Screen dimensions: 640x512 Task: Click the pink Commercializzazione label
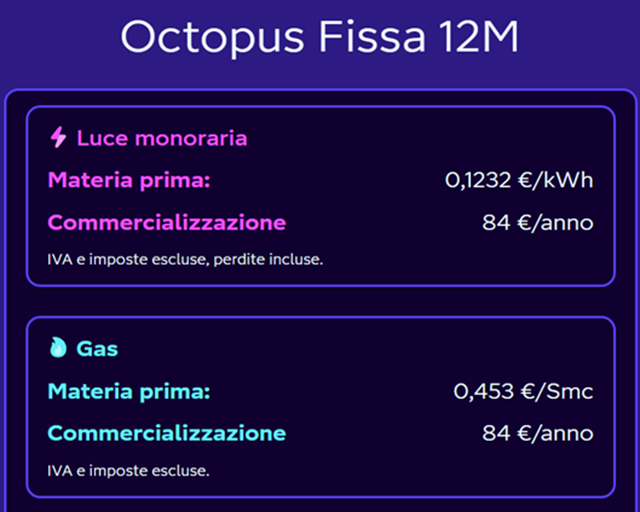click(x=167, y=222)
